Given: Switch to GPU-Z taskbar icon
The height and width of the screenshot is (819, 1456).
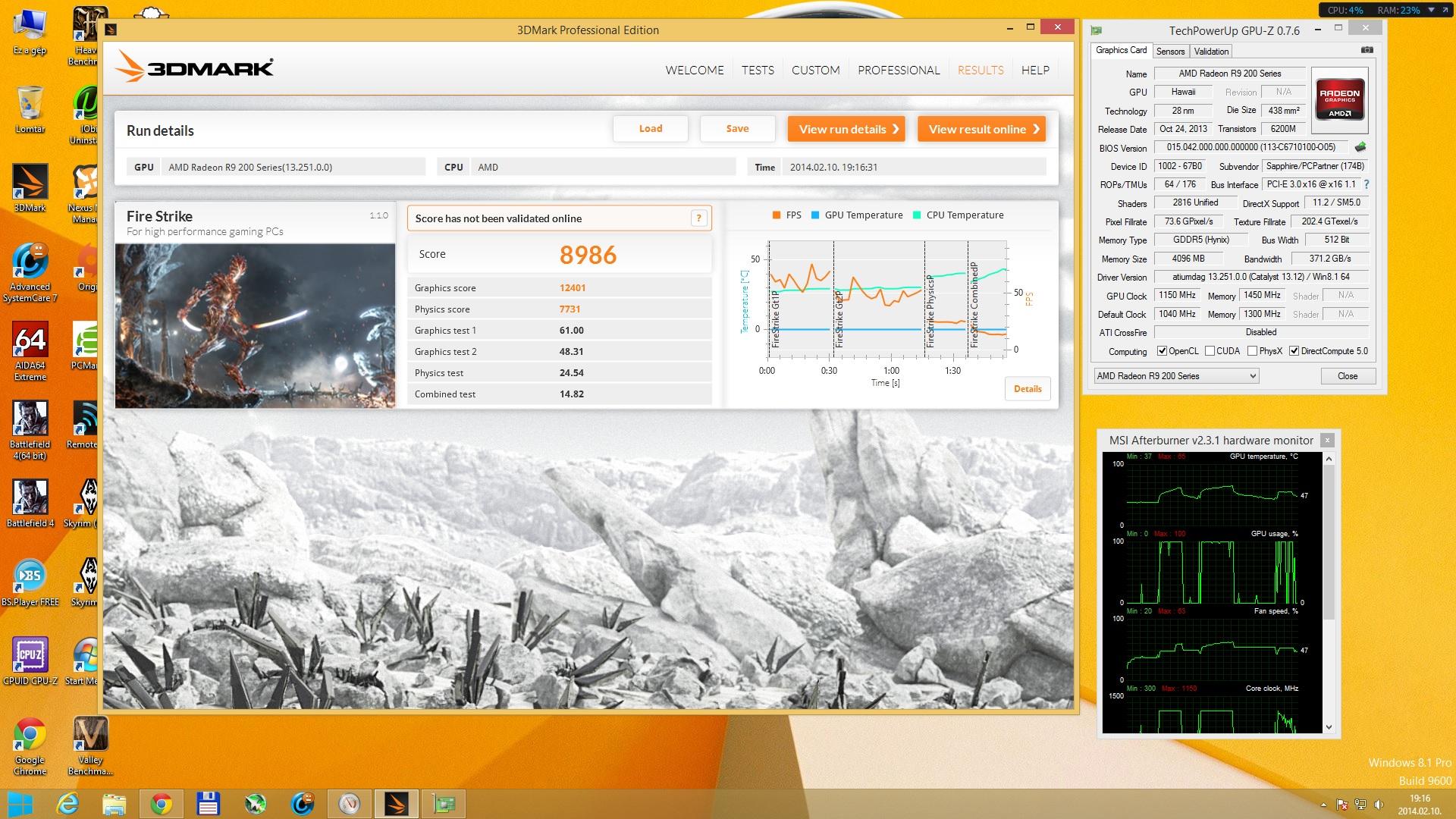Looking at the screenshot, I should [x=444, y=804].
